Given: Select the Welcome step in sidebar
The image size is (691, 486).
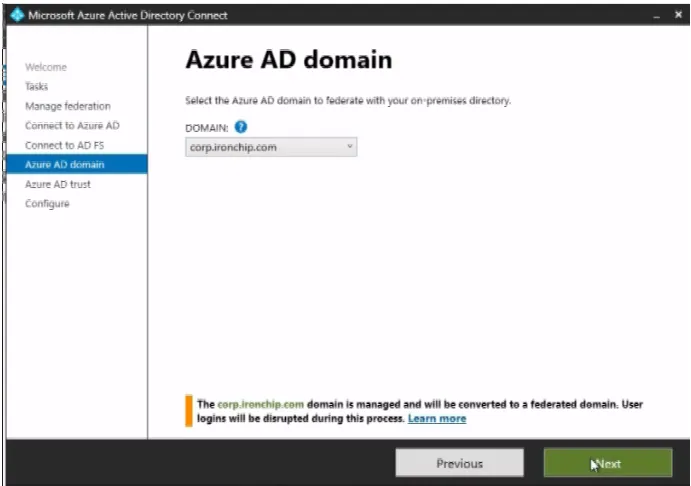Looking at the screenshot, I should click(46, 67).
